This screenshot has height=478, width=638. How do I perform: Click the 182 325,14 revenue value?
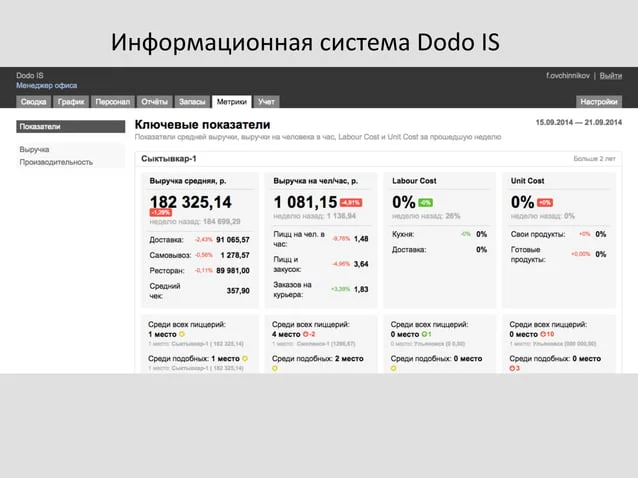point(190,202)
